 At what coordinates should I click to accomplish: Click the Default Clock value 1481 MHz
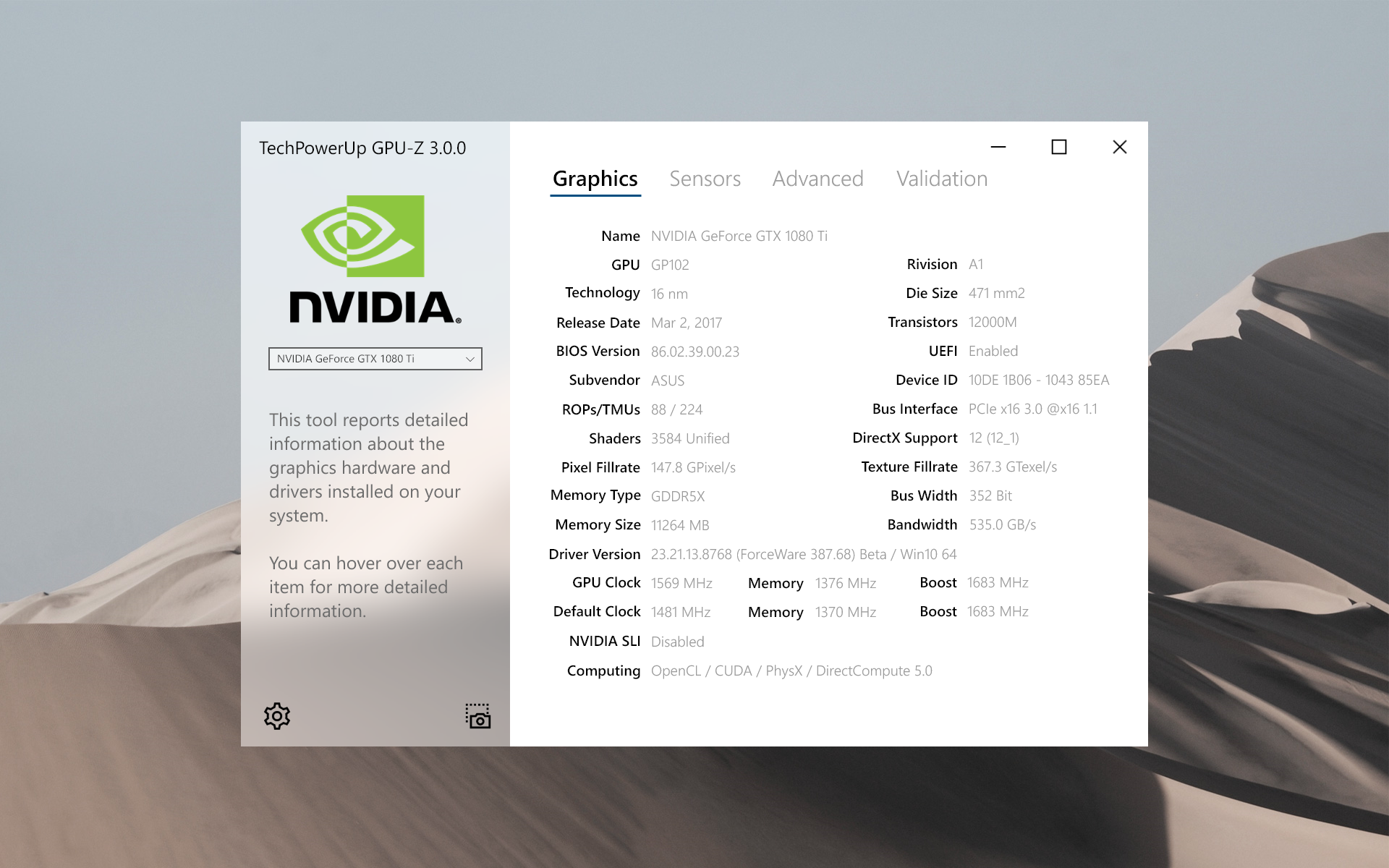click(x=681, y=612)
